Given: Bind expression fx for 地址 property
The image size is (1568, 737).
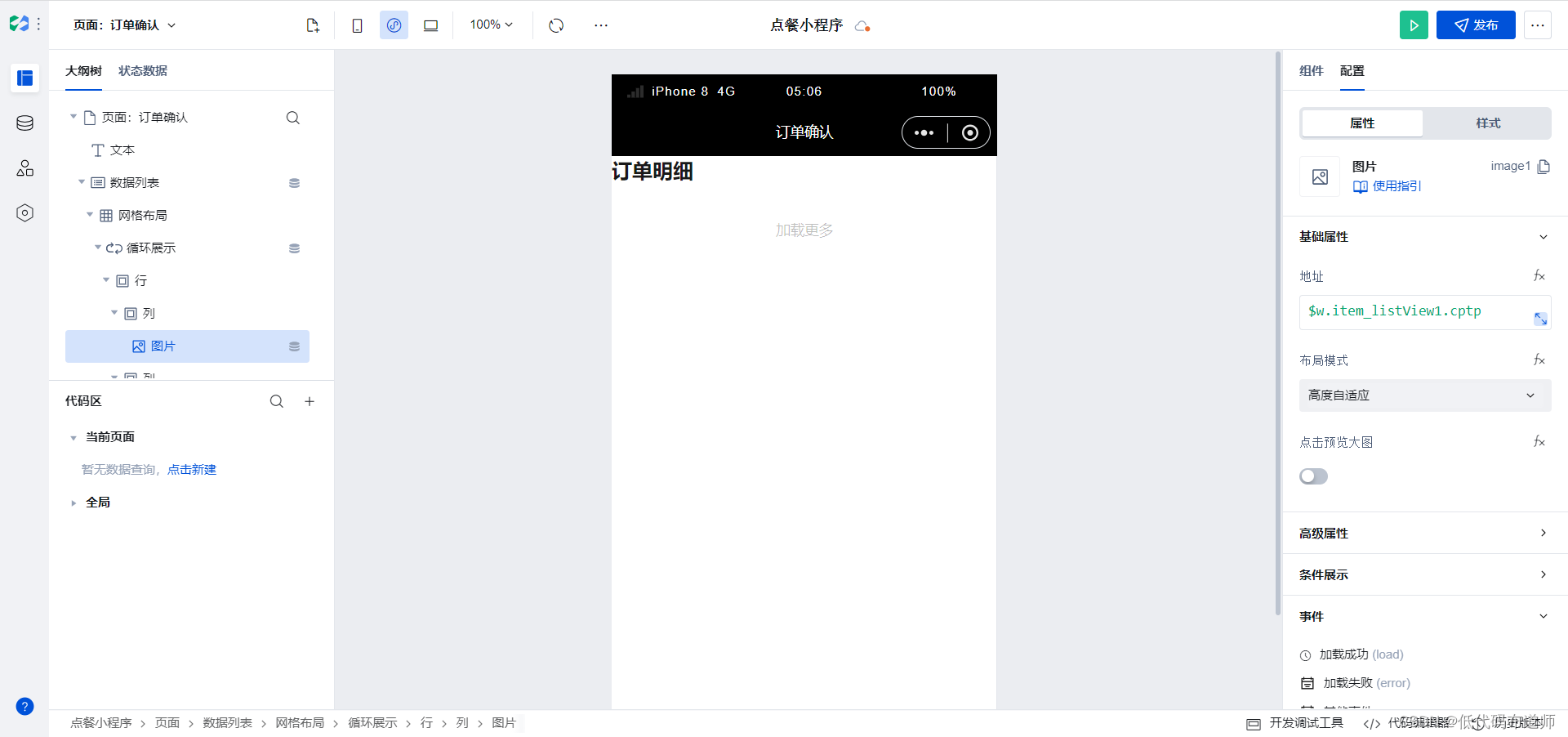Looking at the screenshot, I should [1539, 276].
